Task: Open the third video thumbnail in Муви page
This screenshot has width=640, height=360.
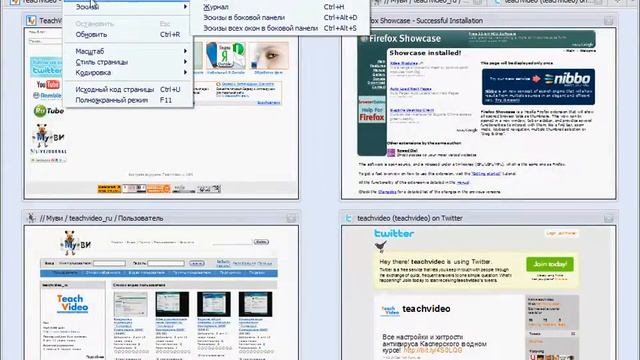Action: coord(214,304)
